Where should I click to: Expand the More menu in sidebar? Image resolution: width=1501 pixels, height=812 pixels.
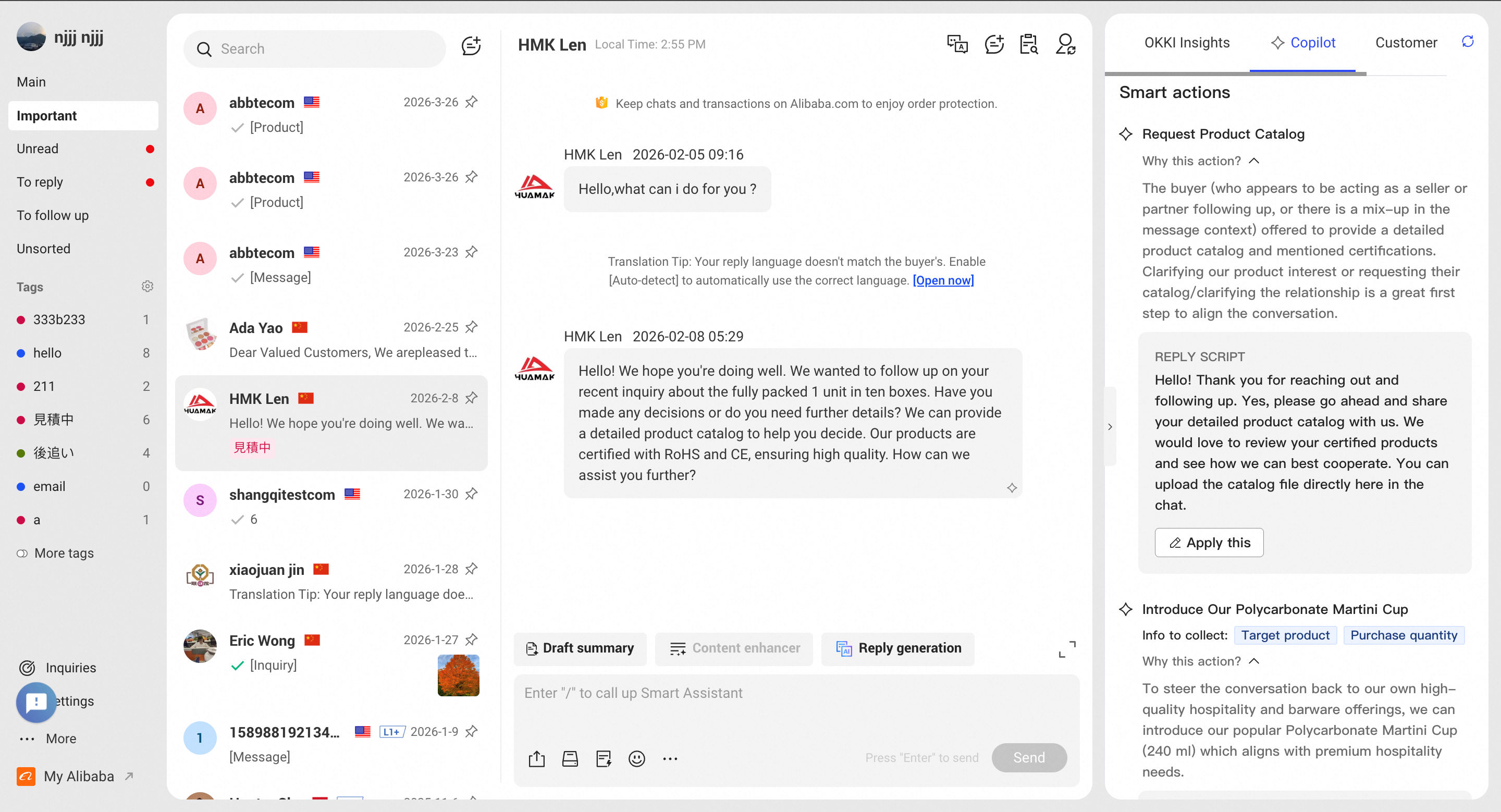coord(48,739)
